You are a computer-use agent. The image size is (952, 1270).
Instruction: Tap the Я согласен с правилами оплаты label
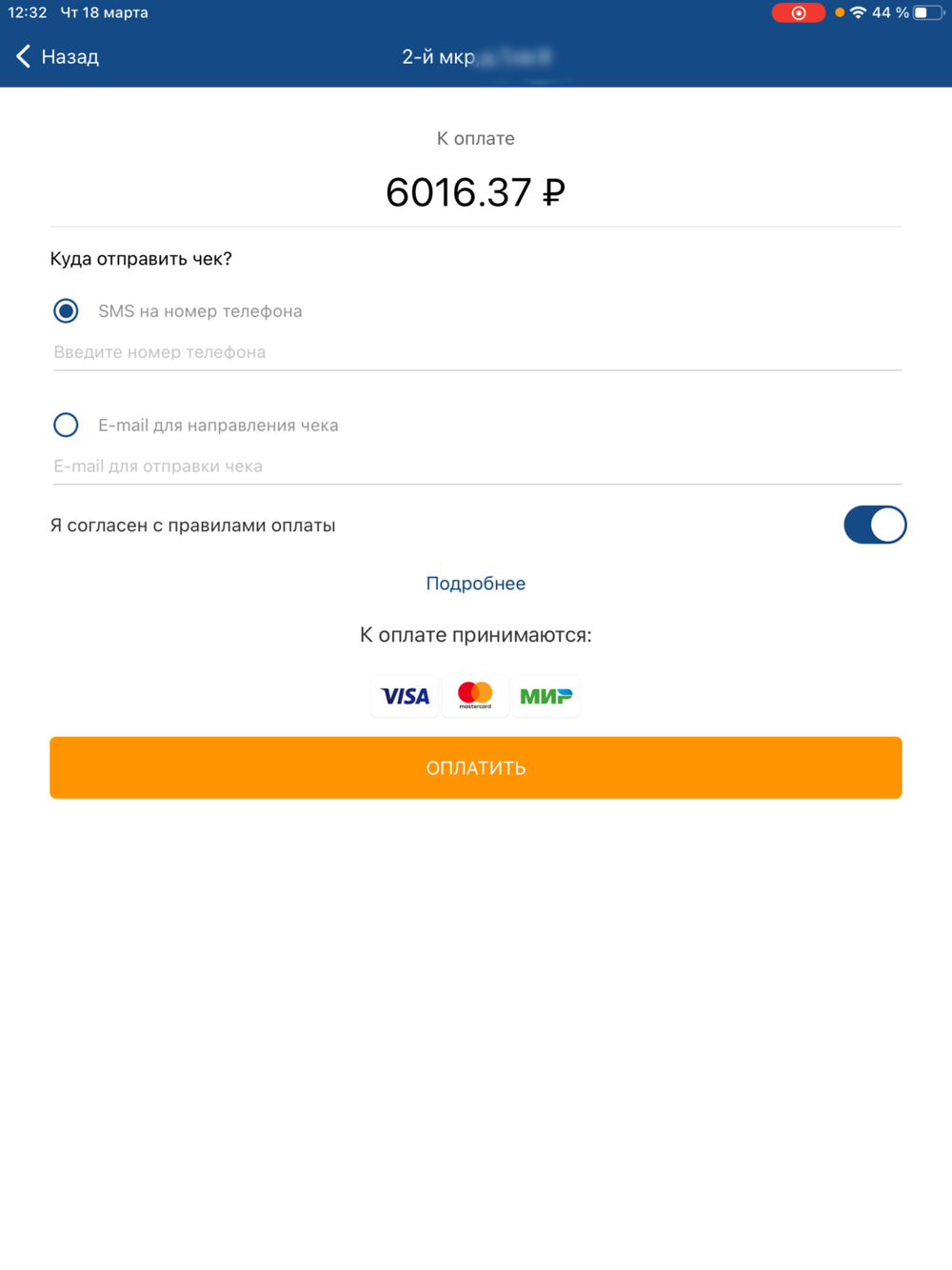[x=192, y=526]
